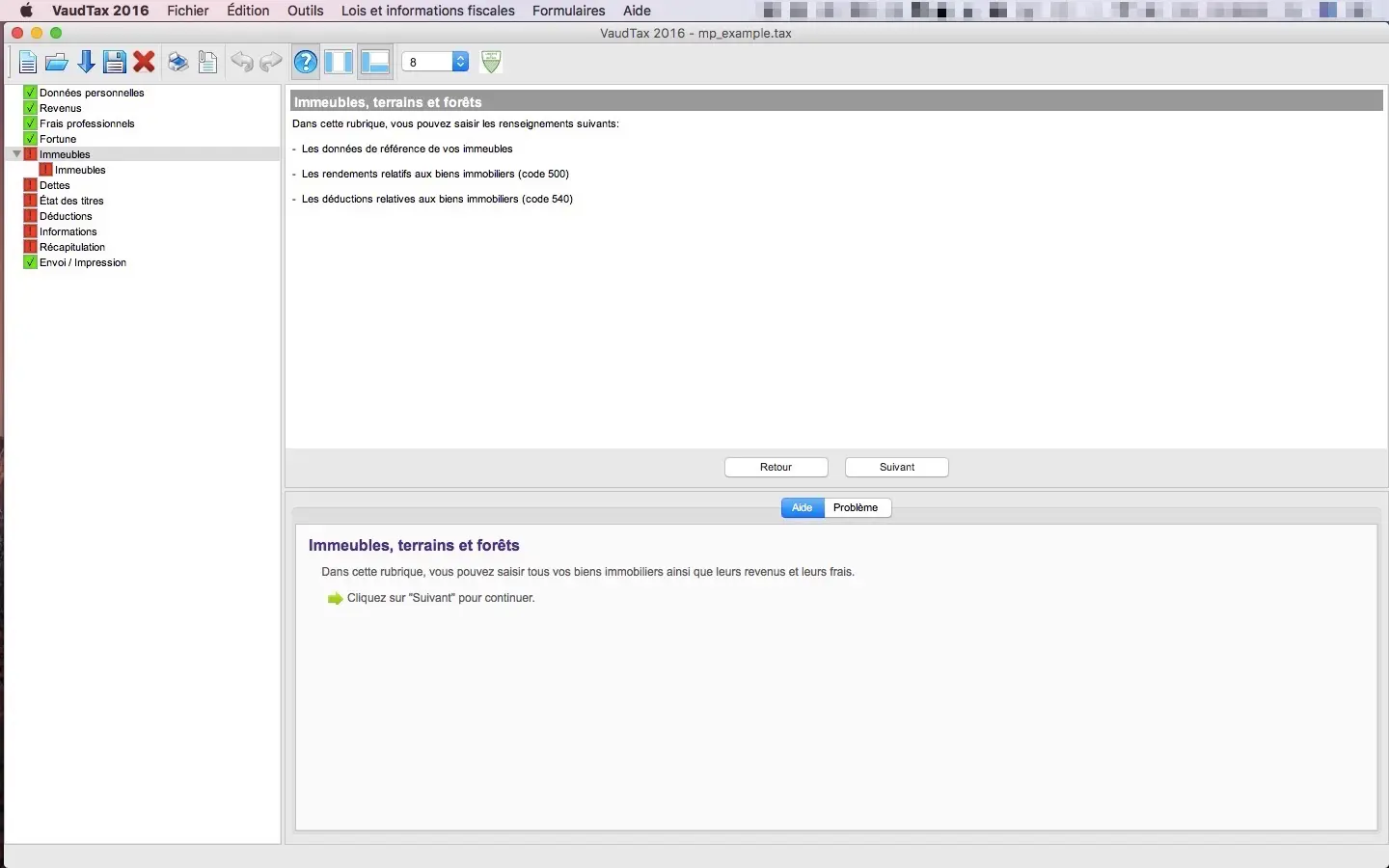Open the font size dropdown showing 8
The width and height of the screenshot is (1389, 868).
[435, 62]
